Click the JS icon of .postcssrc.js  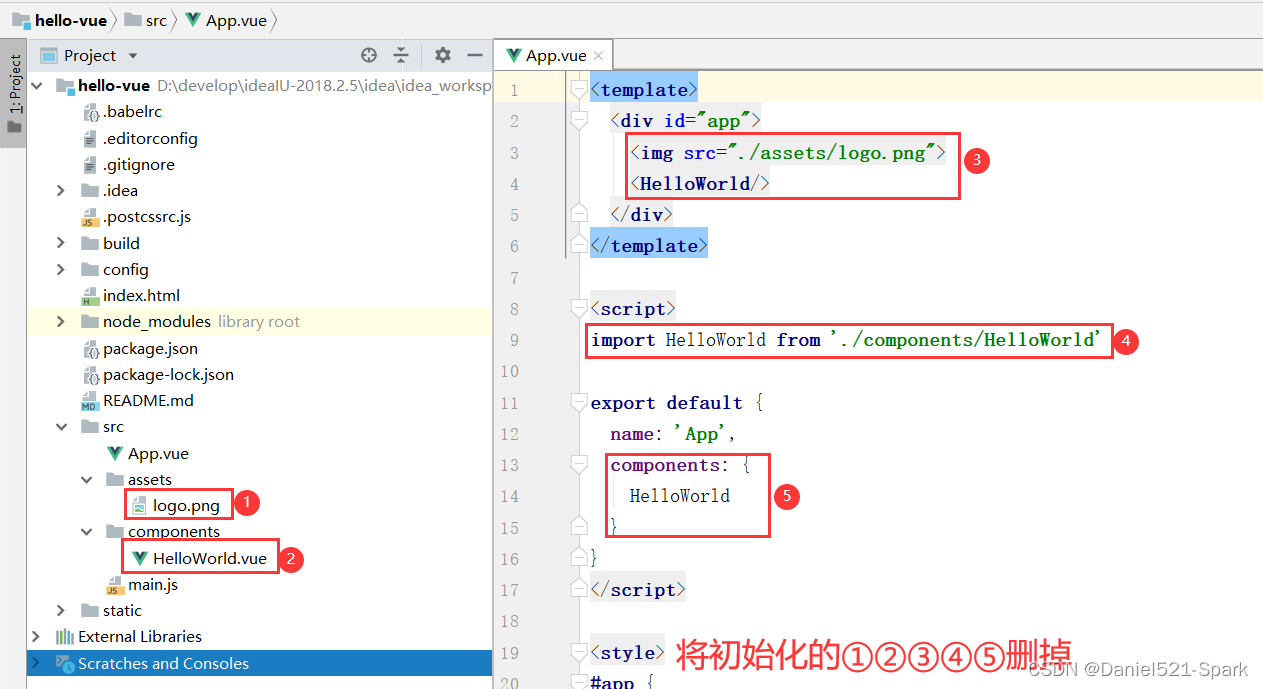90,217
